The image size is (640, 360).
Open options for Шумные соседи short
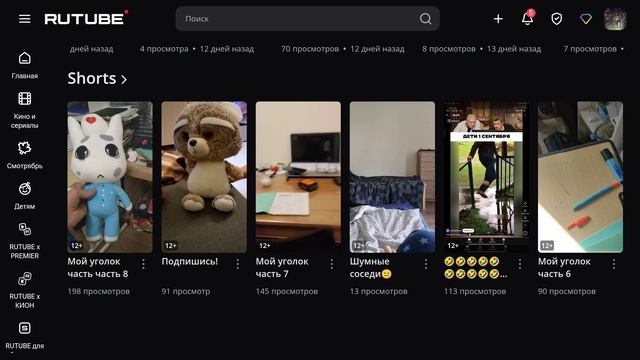(x=426, y=264)
